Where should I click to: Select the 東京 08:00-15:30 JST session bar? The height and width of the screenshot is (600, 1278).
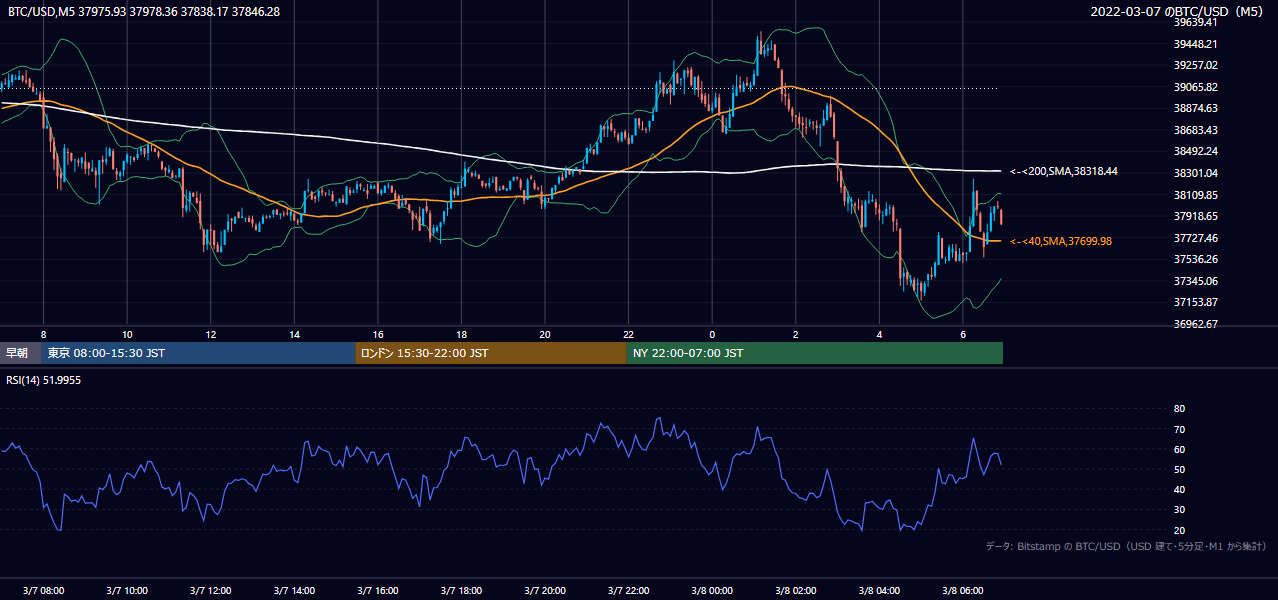(199, 353)
